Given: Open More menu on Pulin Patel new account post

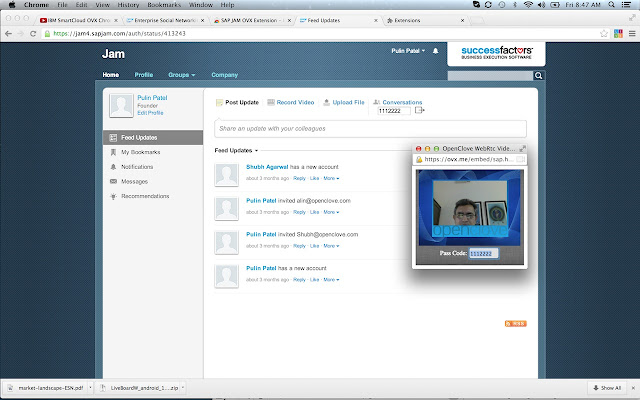Looking at the screenshot, I should tap(331, 280).
